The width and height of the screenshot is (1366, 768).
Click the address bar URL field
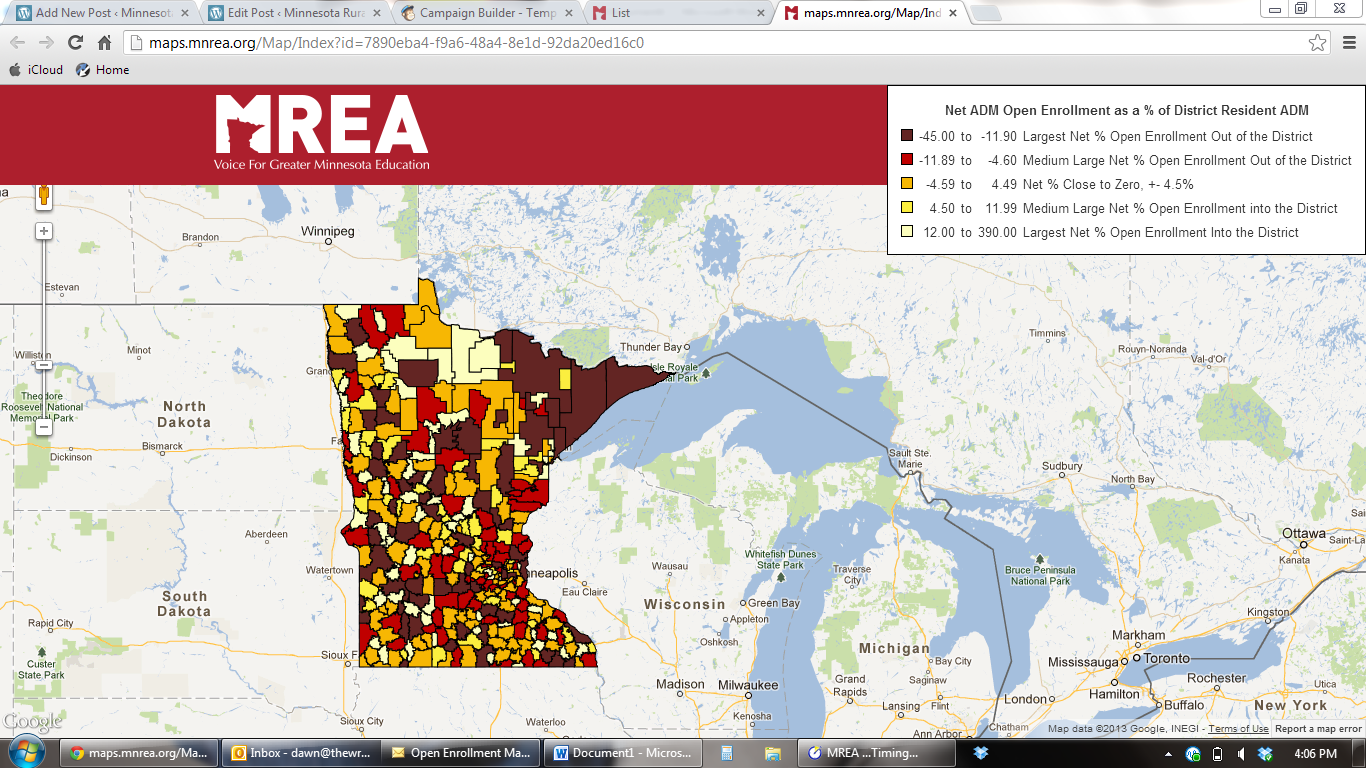pos(700,43)
